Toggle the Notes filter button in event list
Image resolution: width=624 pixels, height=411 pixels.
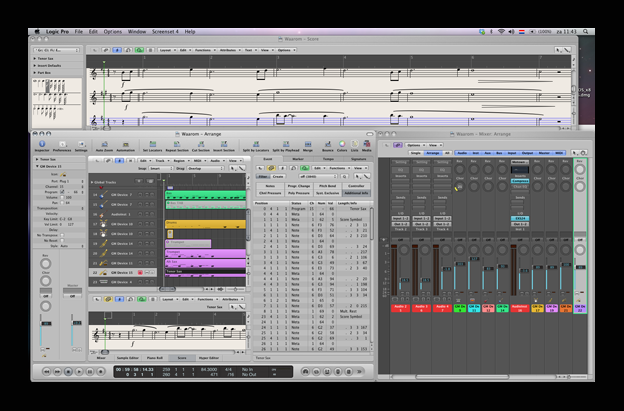(270, 186)
